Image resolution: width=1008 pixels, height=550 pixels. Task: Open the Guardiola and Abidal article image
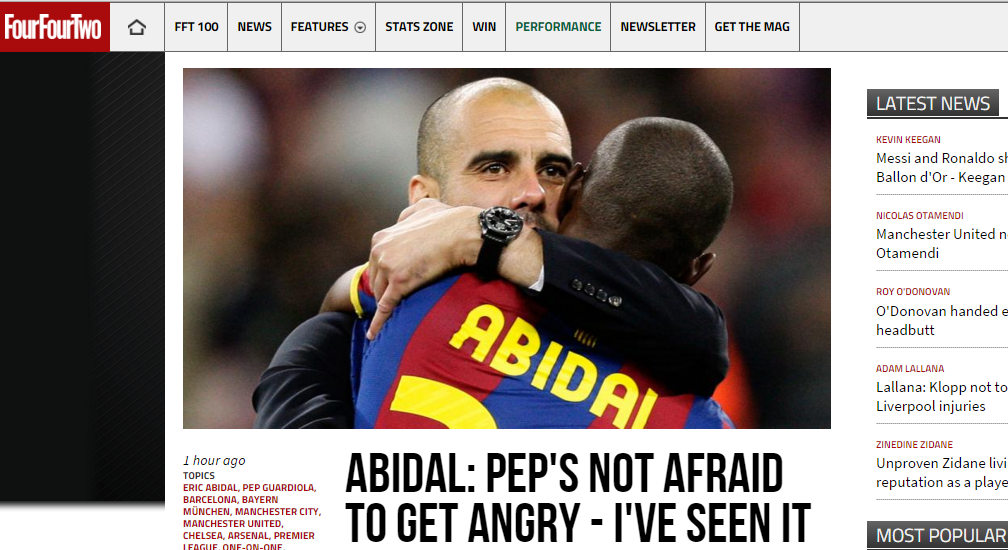click(507, 248)
